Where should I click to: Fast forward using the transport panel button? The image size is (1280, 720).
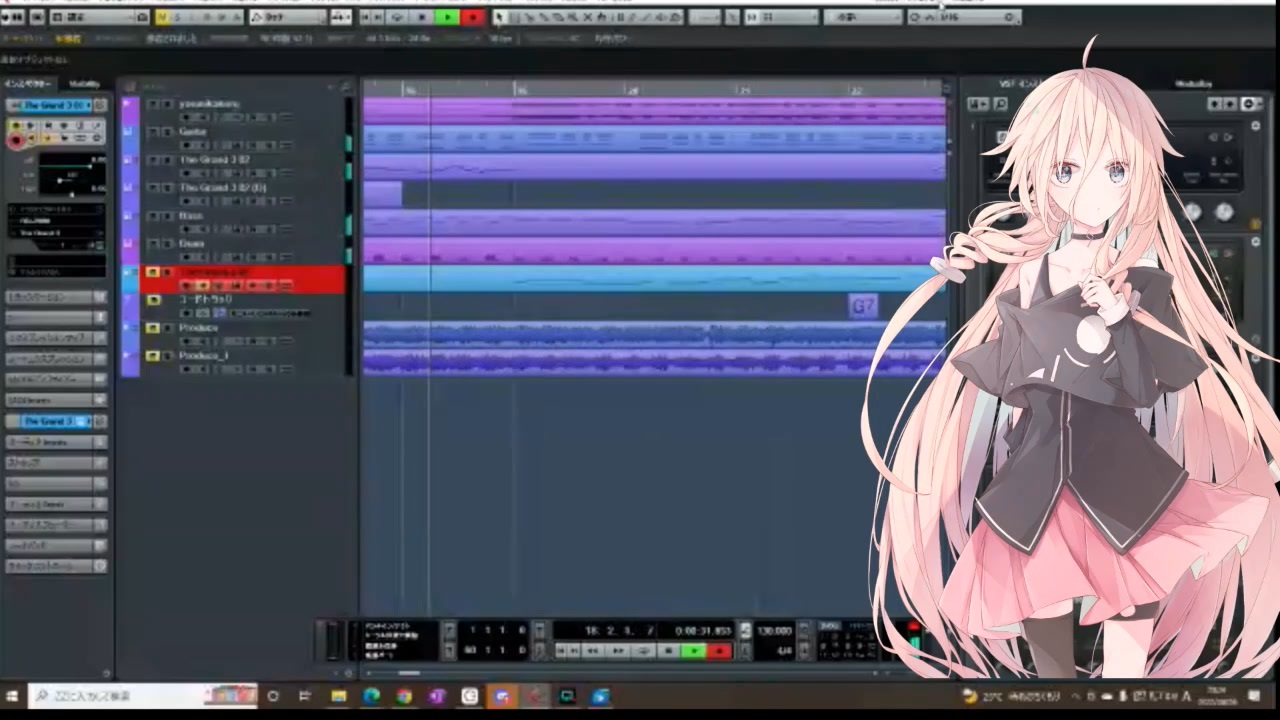pos(618,651)
